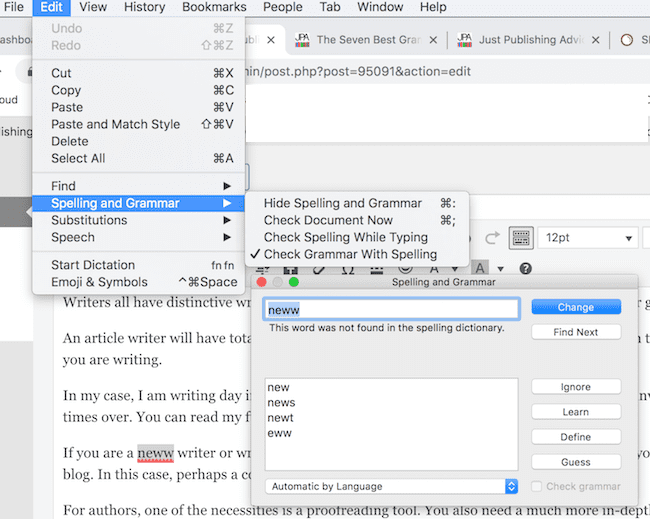Viewport: 650px width, 519px height.
Task: Choose Cut from the Edit menu
Action: [x=138, y=73]
